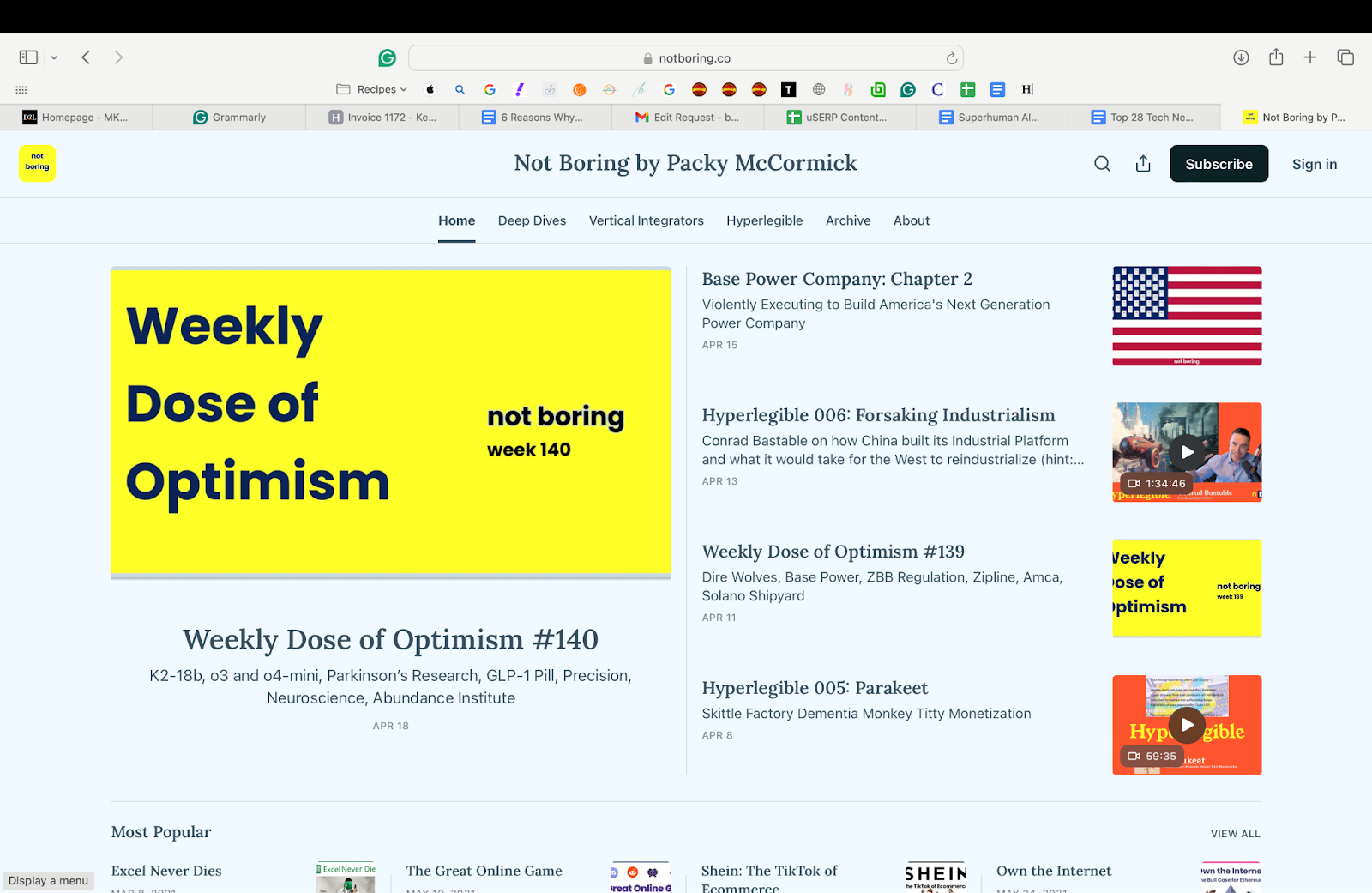Open a new tab with the plus icon
The width and height of the screenshot is (1372, 893).
(1310, 57)
